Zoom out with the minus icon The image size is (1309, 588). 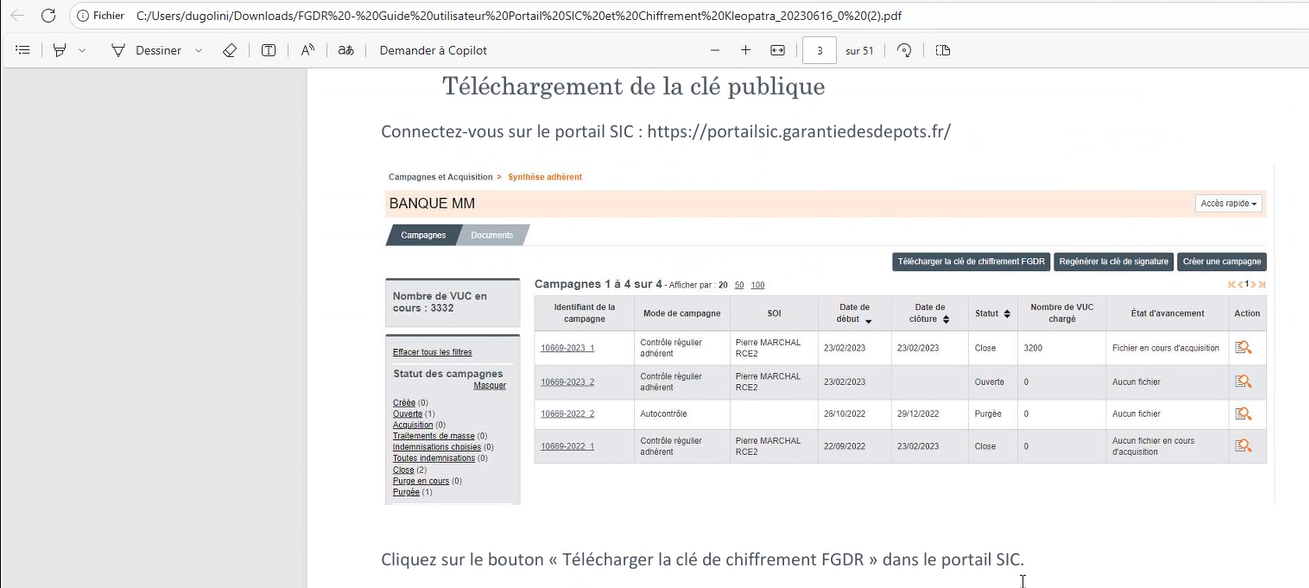714,50
